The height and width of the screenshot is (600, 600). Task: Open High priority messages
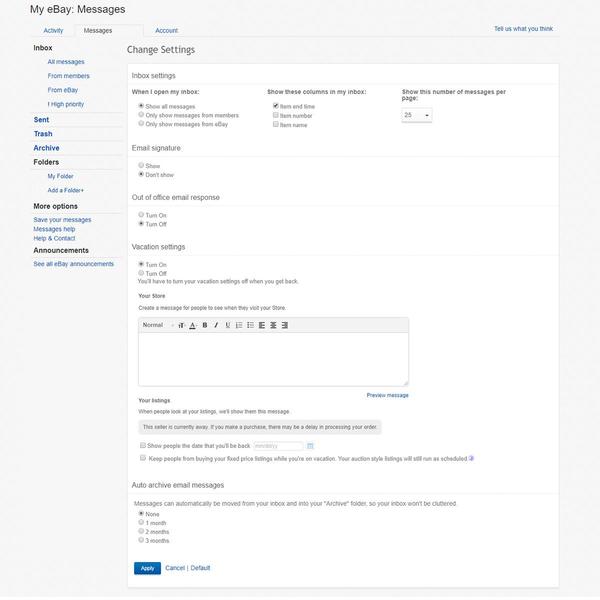[x=66, y=104]
